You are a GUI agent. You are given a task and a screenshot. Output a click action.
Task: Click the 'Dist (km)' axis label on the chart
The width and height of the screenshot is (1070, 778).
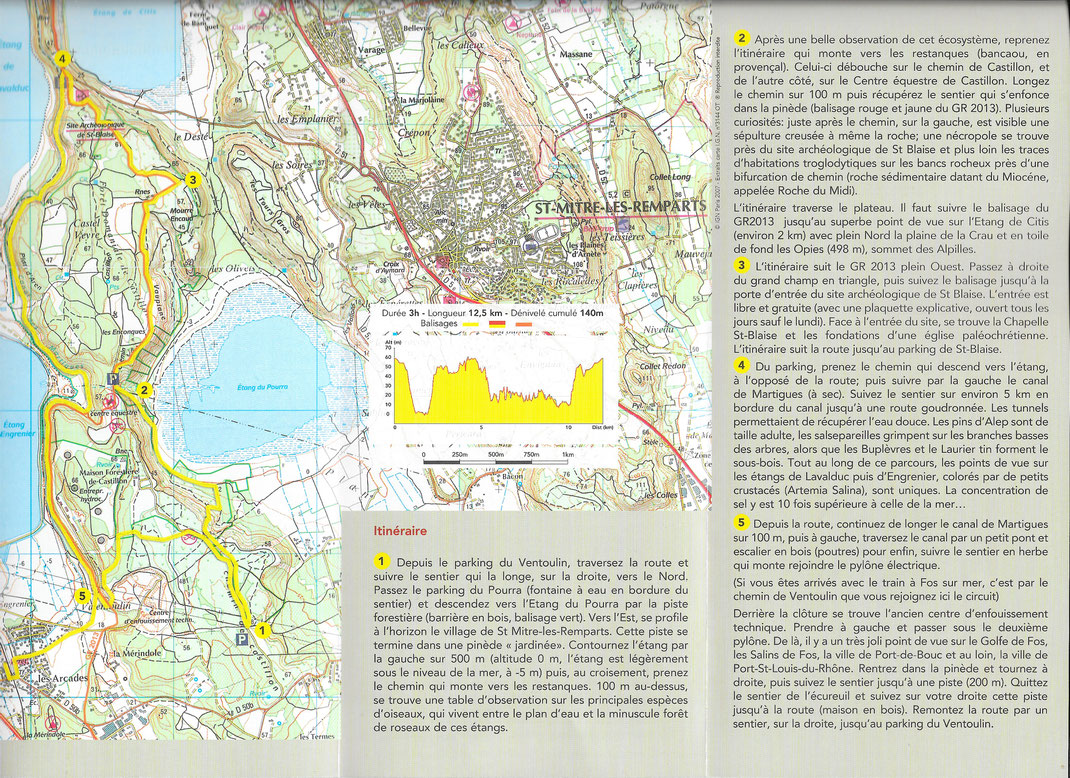(x=601, y=427)
